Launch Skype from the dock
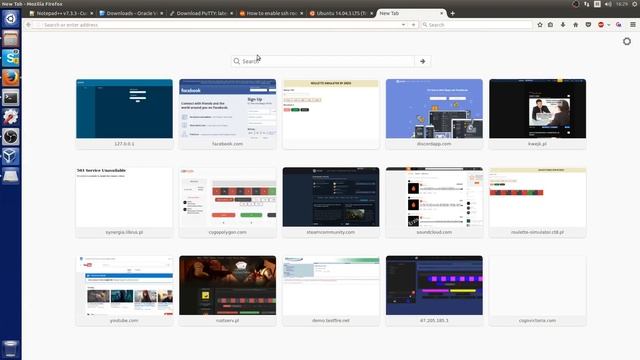This screenshot has width=640, height=360. [11, 58]
